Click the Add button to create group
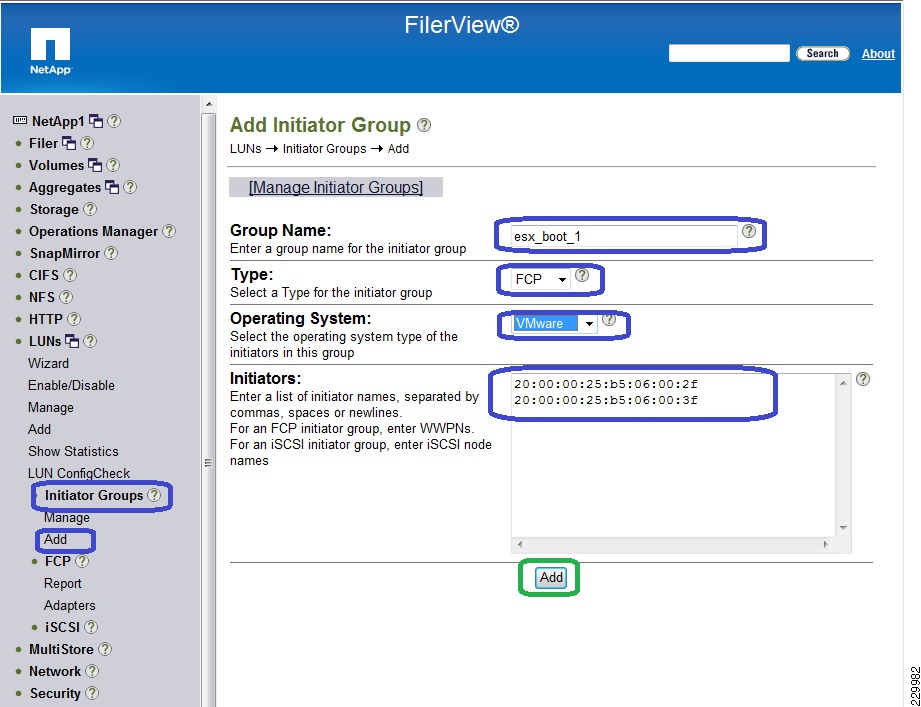Viewport: 921px width, 707px height. 551,578
